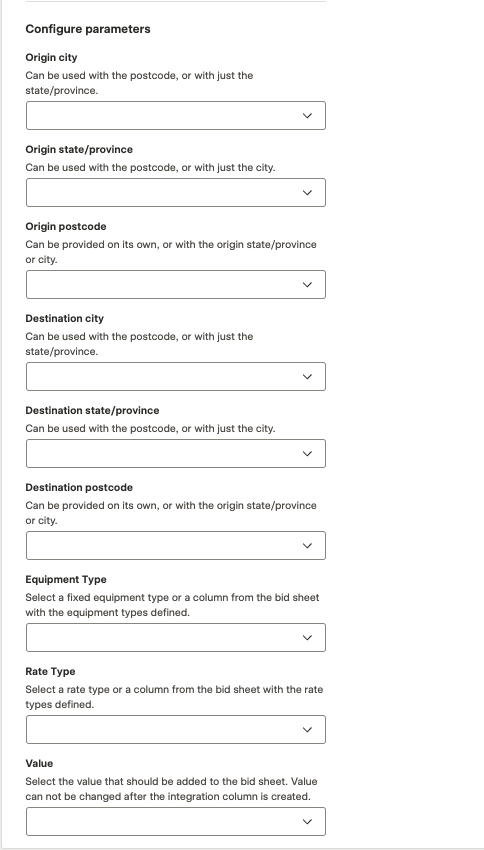
Task: Click the chevron arrow of Origin city field
Action: (x=307, y=115)
